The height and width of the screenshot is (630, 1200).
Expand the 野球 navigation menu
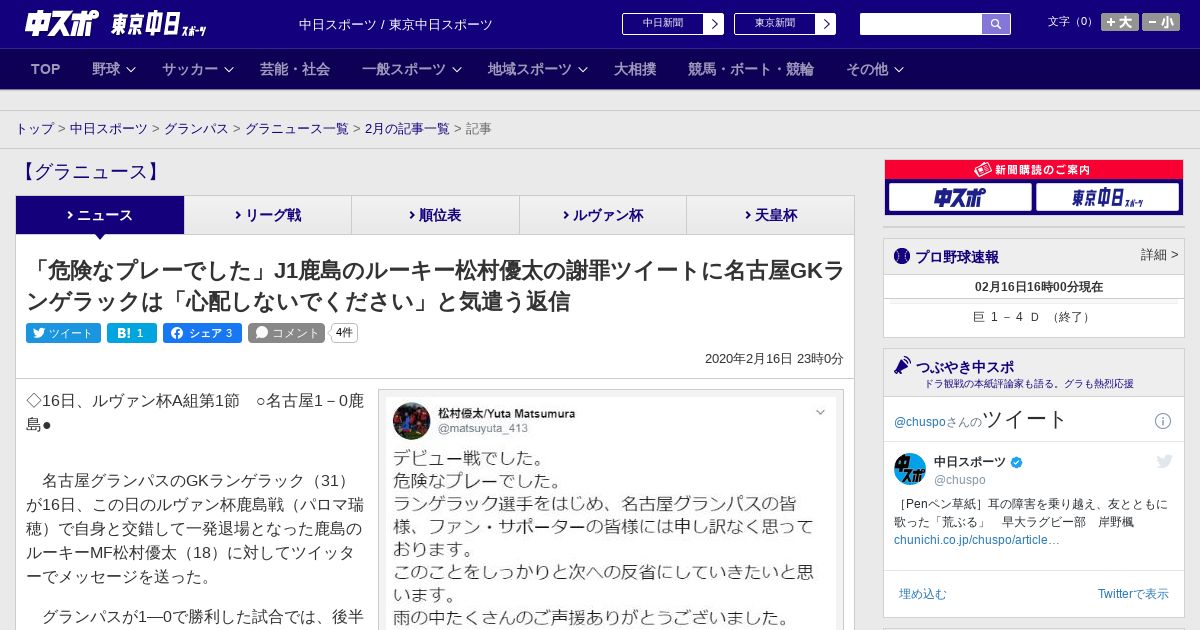[x=114, y=69]
